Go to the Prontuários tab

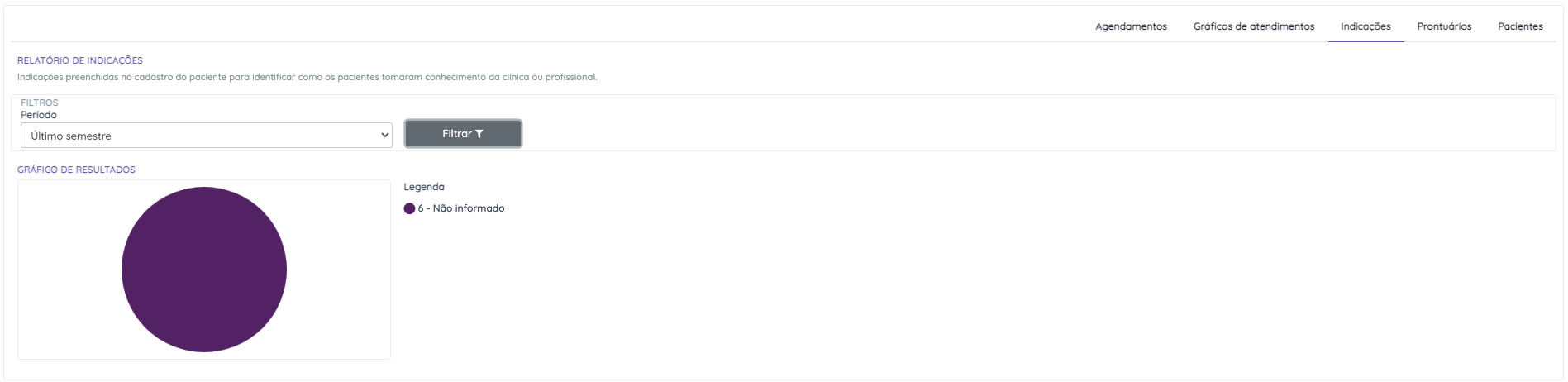pyautogui.click(x=1444, y=26)
